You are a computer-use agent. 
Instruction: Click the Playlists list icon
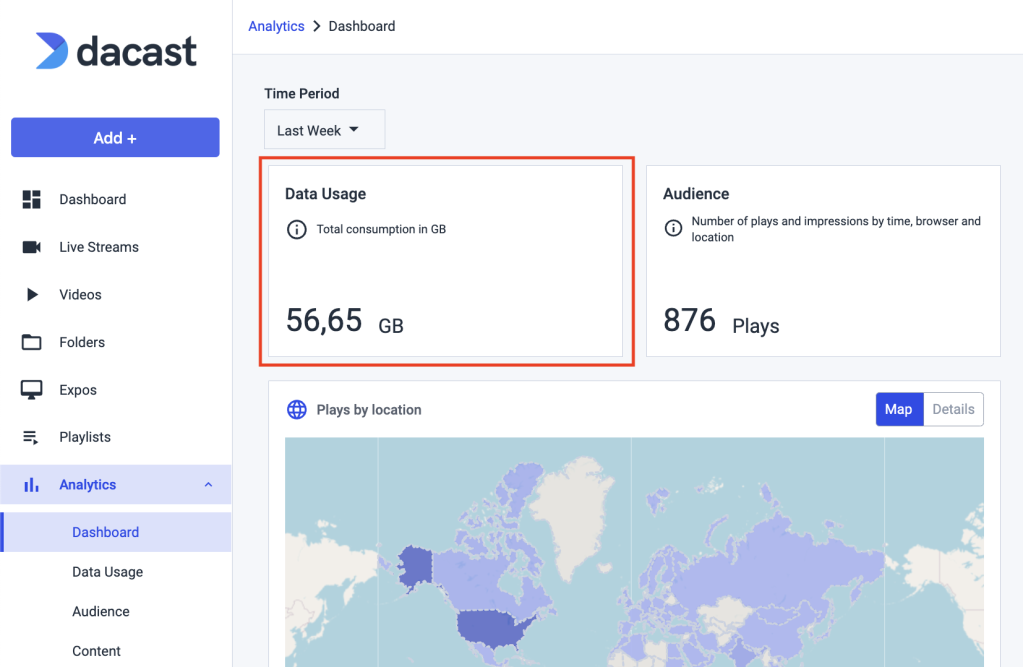click(33, 437)
